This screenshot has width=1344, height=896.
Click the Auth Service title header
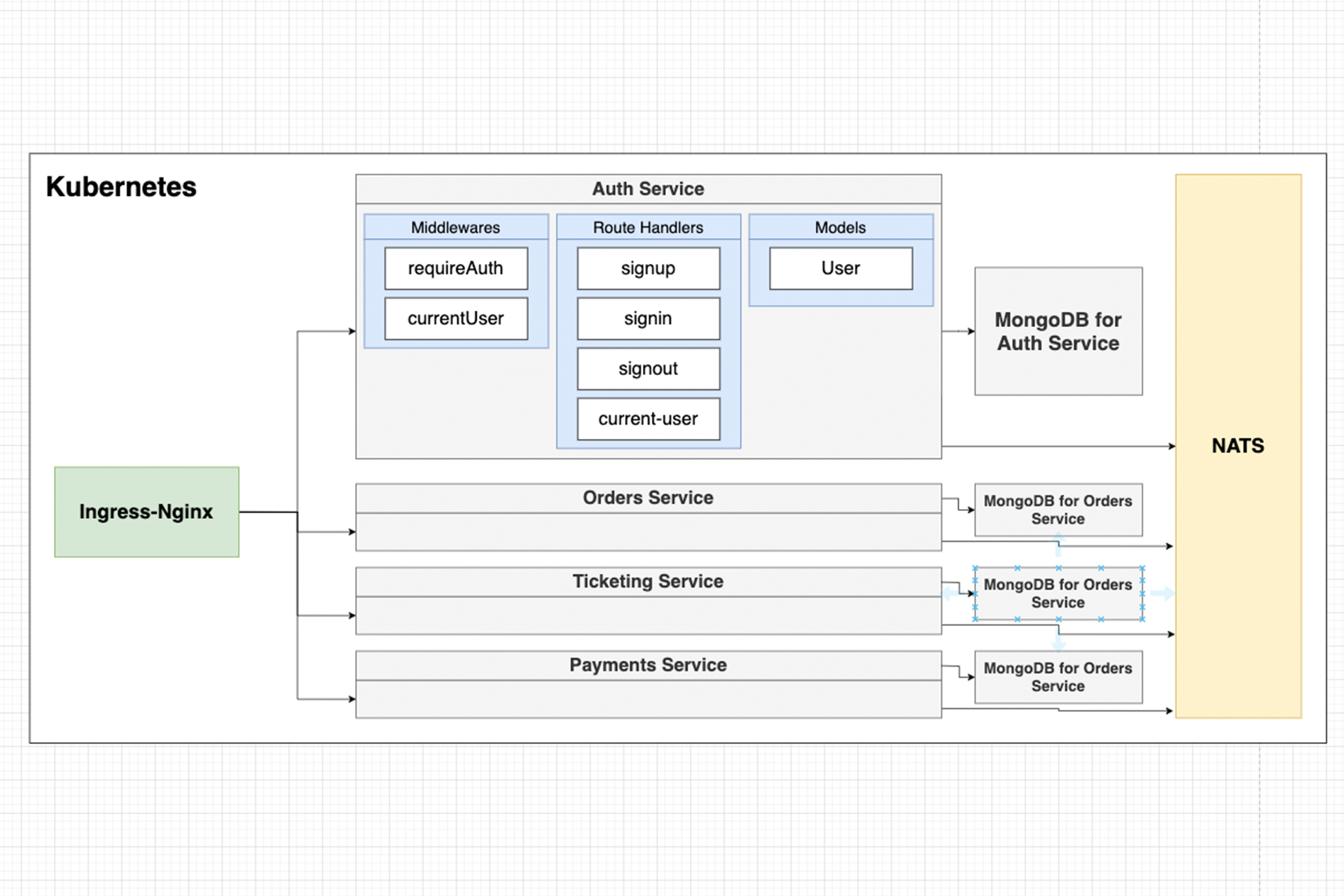click(648, 189)
